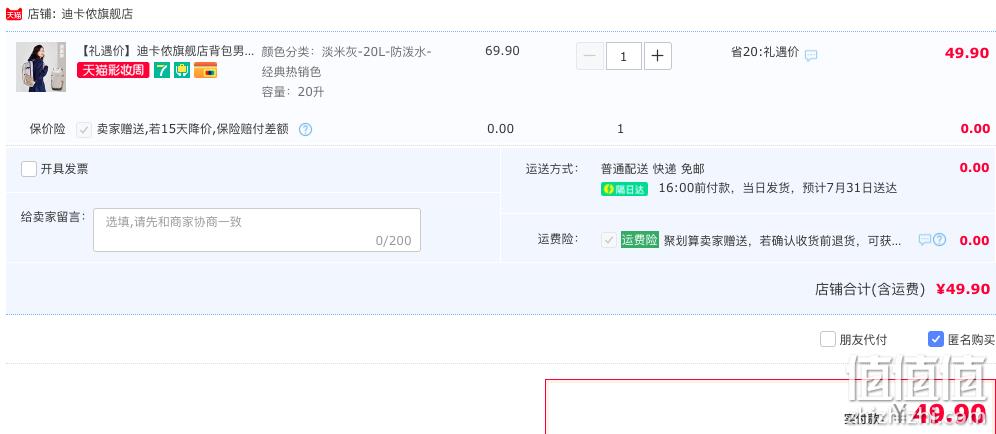
Task: Click the help question icon in 运费险 row
Action: click(939, 240)
